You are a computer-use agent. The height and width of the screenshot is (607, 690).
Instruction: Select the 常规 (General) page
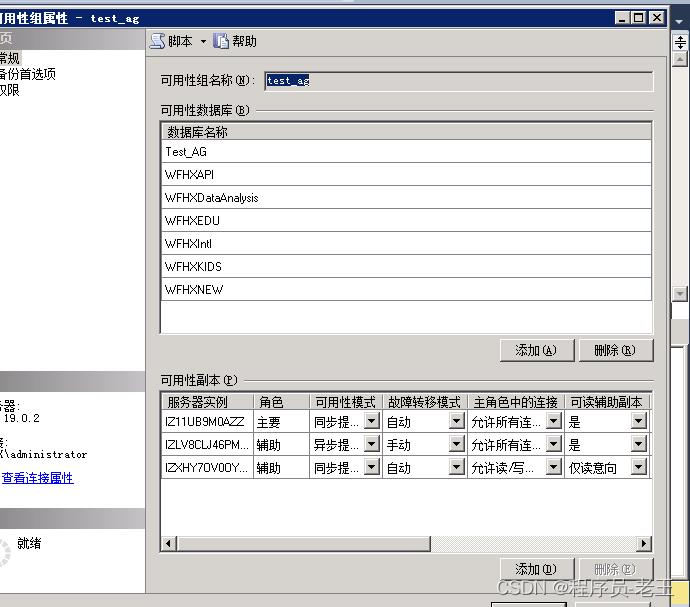click(10, 58)
